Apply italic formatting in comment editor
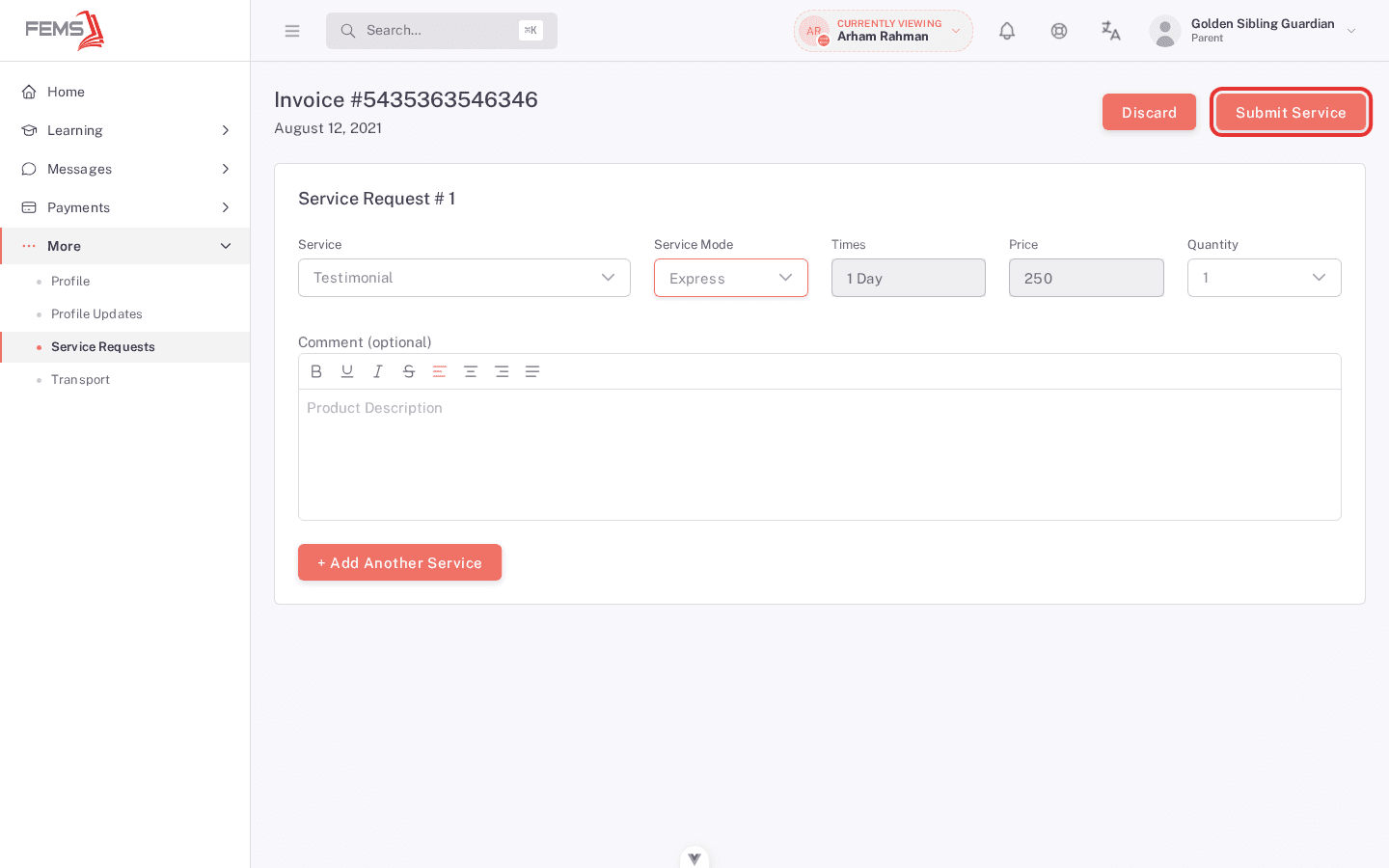The width and height of the screenshot is (1389, 868). (378, 371)
